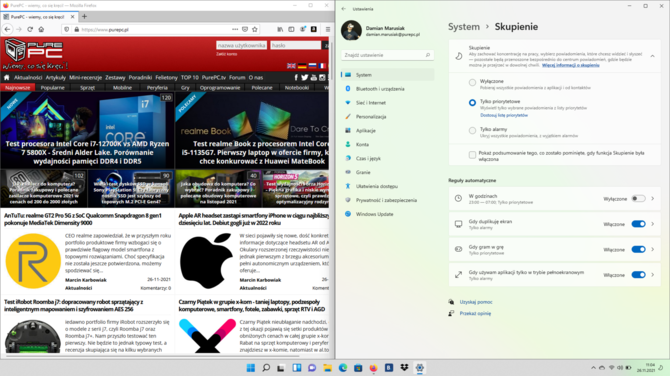Screen dimensions: 670x376
Task: Click the search magnifier in Settings search box
Action: (x=428, y=55)
